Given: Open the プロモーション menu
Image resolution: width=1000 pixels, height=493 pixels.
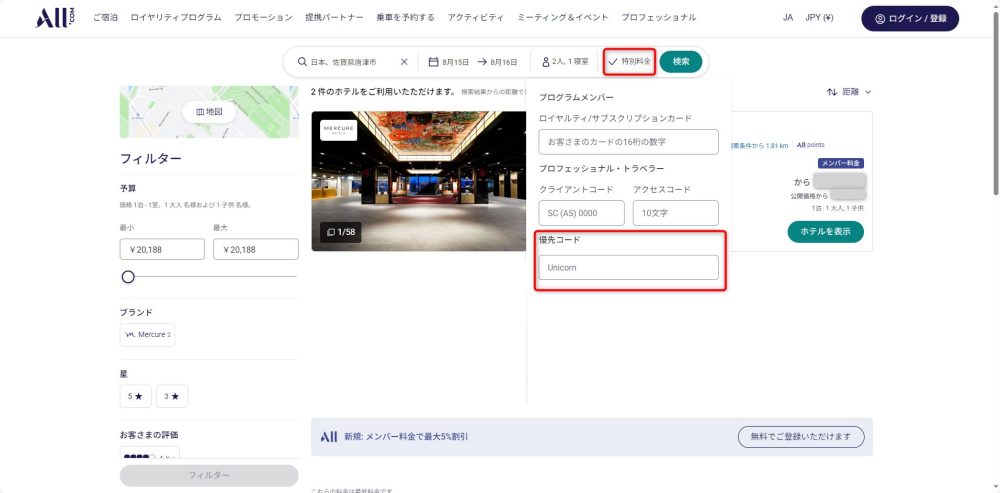Looking at the screenshot, I should click(263, 18).
